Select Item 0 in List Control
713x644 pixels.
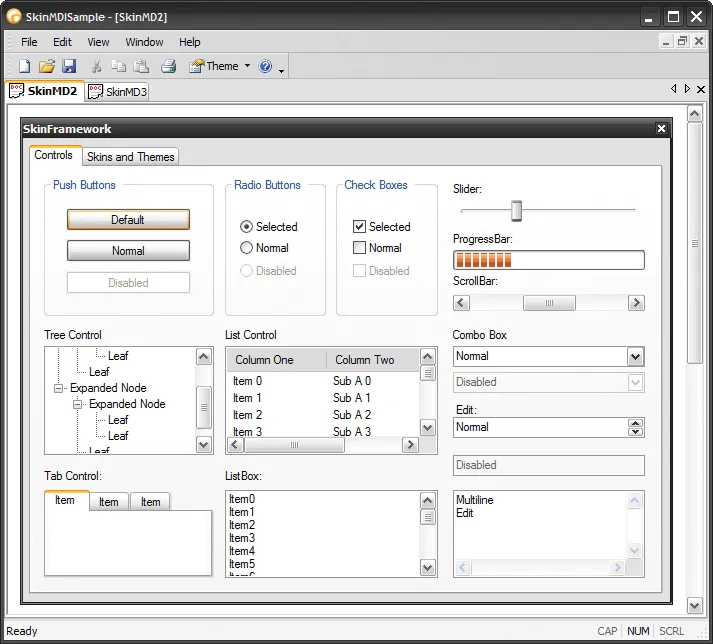247,381
